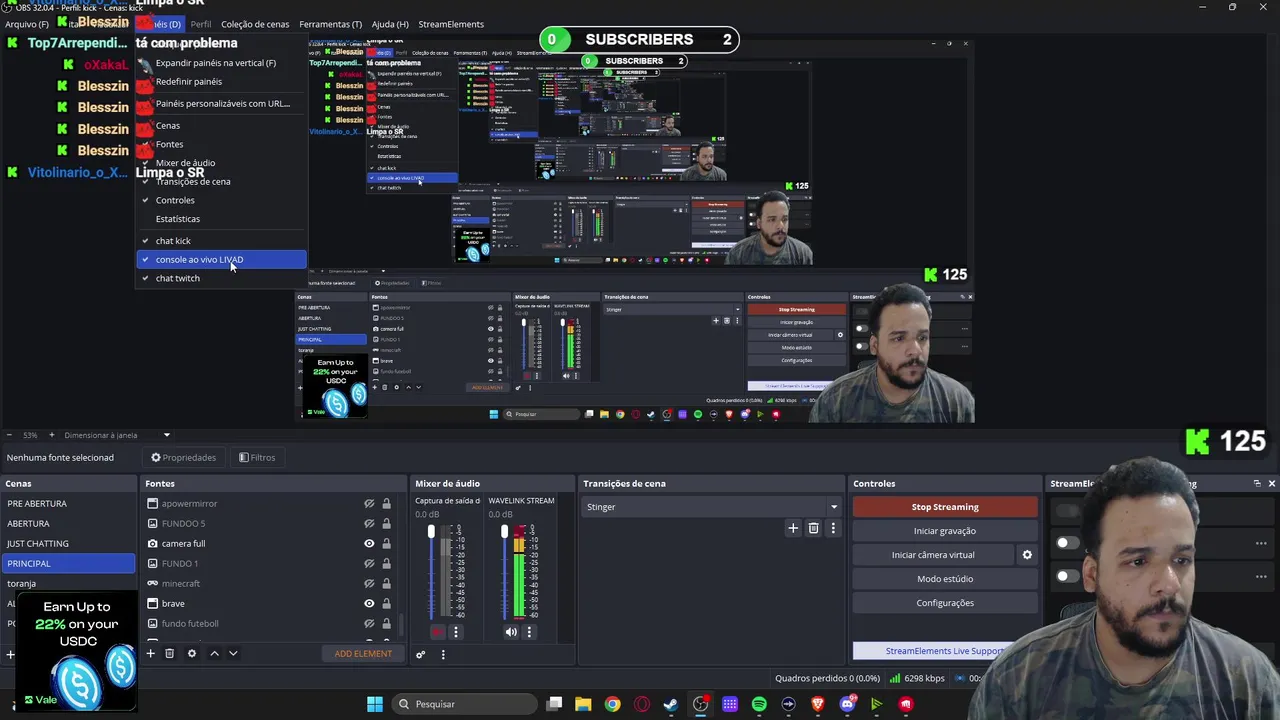This screenshot has width=1280, height=720.
Task: Move the source down with the down arrow in Fontes
Action: click(233, 653)
